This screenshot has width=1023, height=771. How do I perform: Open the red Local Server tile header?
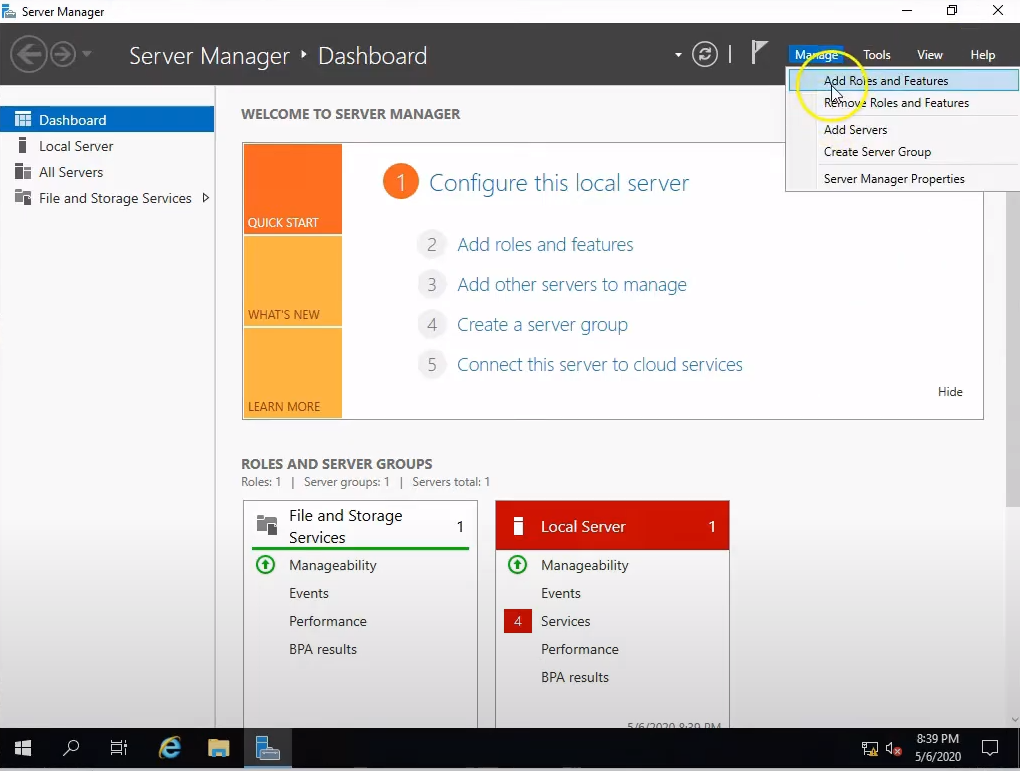tap(612, 526)
